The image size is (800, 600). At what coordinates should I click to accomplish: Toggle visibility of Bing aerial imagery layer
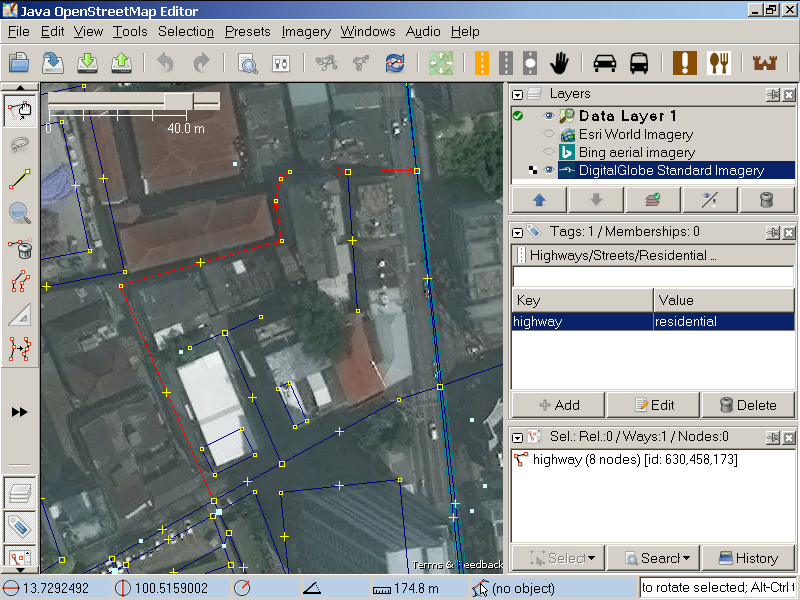548,152
